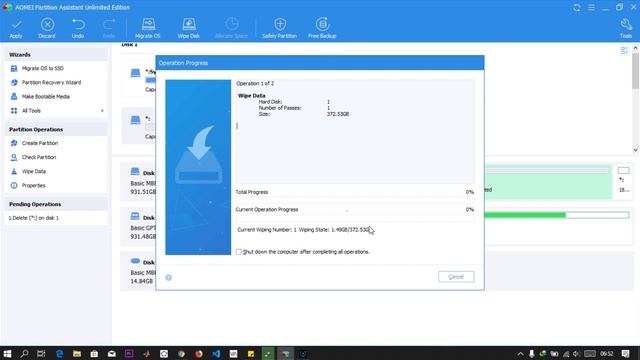This screenshot has height=360, width=640.
Task: Click the 372.53GB size value
Action: point(338,114)
